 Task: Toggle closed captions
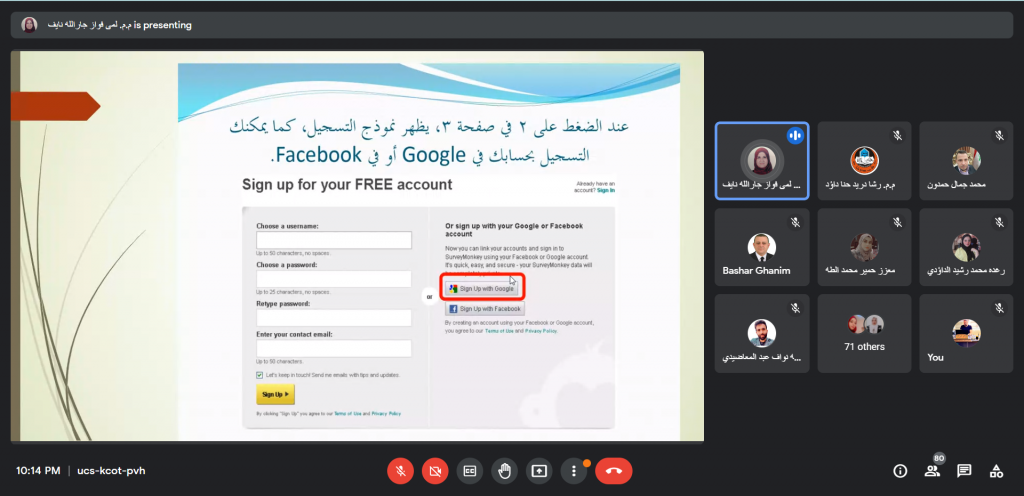point(470,470)
